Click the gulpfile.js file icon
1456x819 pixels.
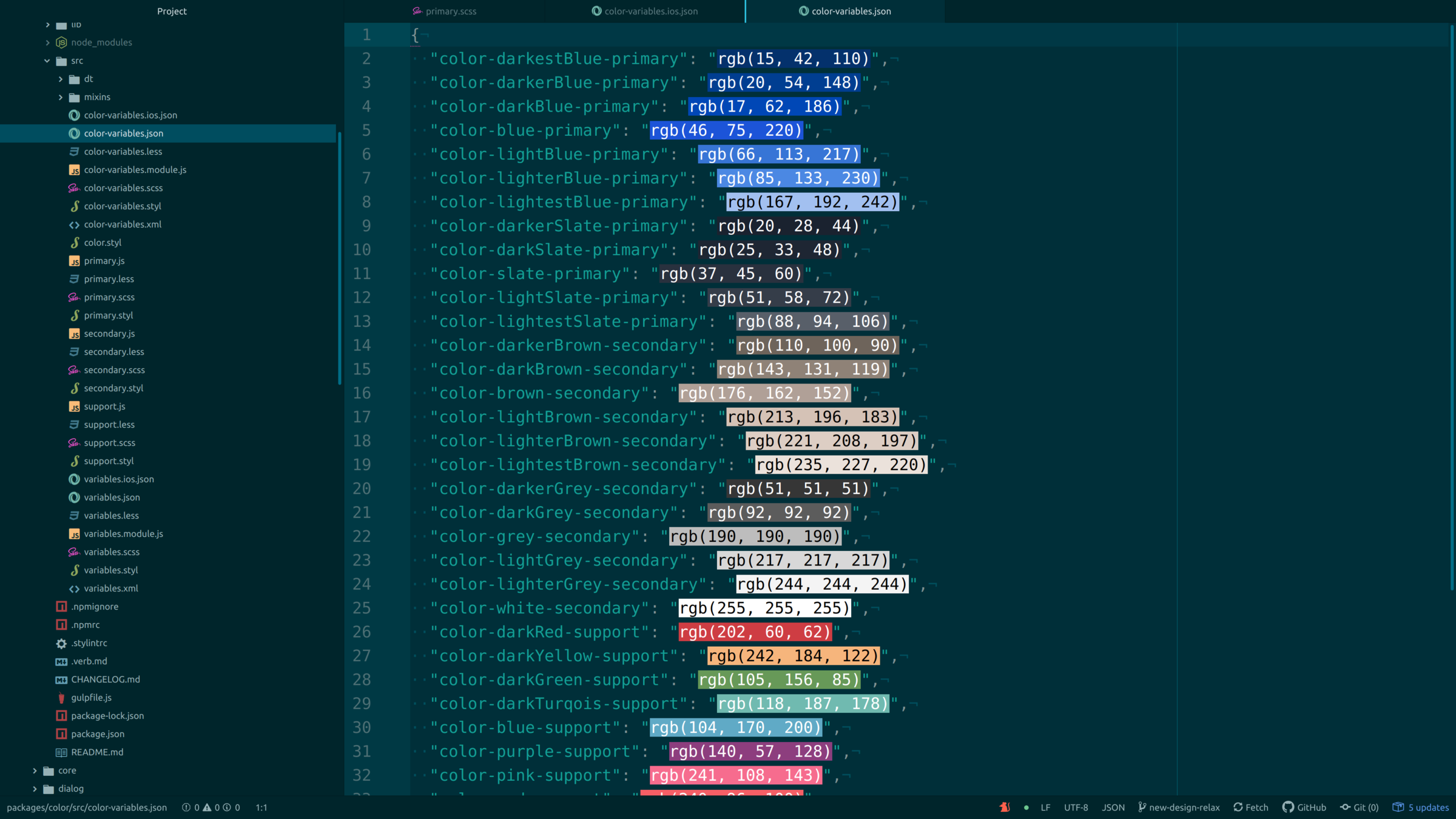coord(61,698)
